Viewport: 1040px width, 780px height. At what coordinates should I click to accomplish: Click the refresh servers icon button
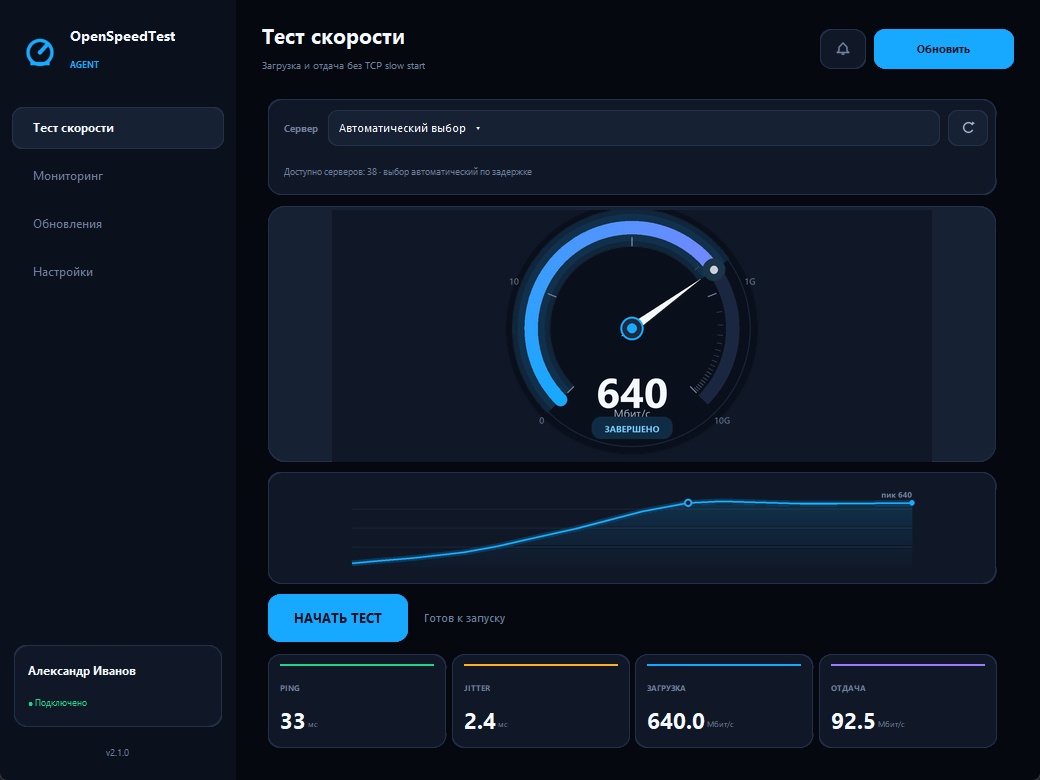coord(968,128)
